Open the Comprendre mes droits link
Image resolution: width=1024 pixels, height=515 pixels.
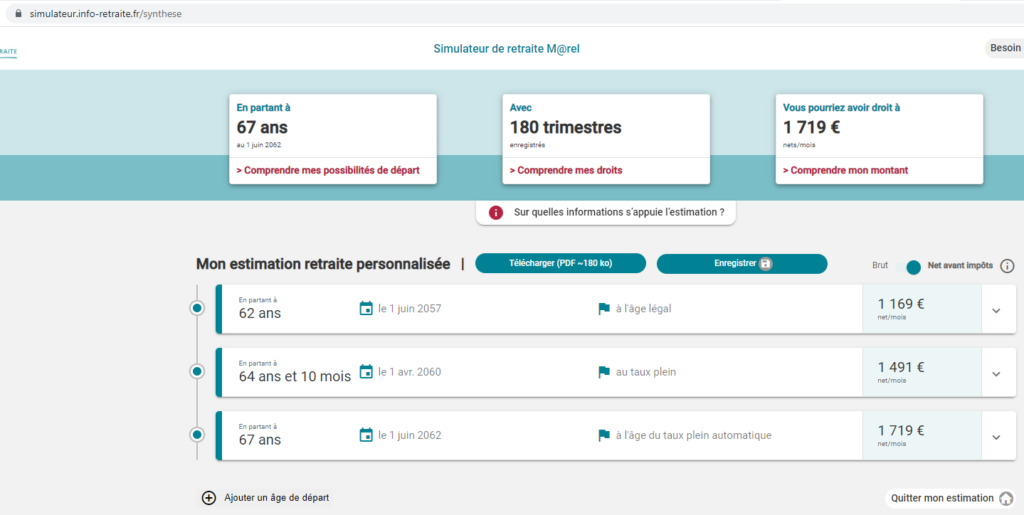pos(566,170)
